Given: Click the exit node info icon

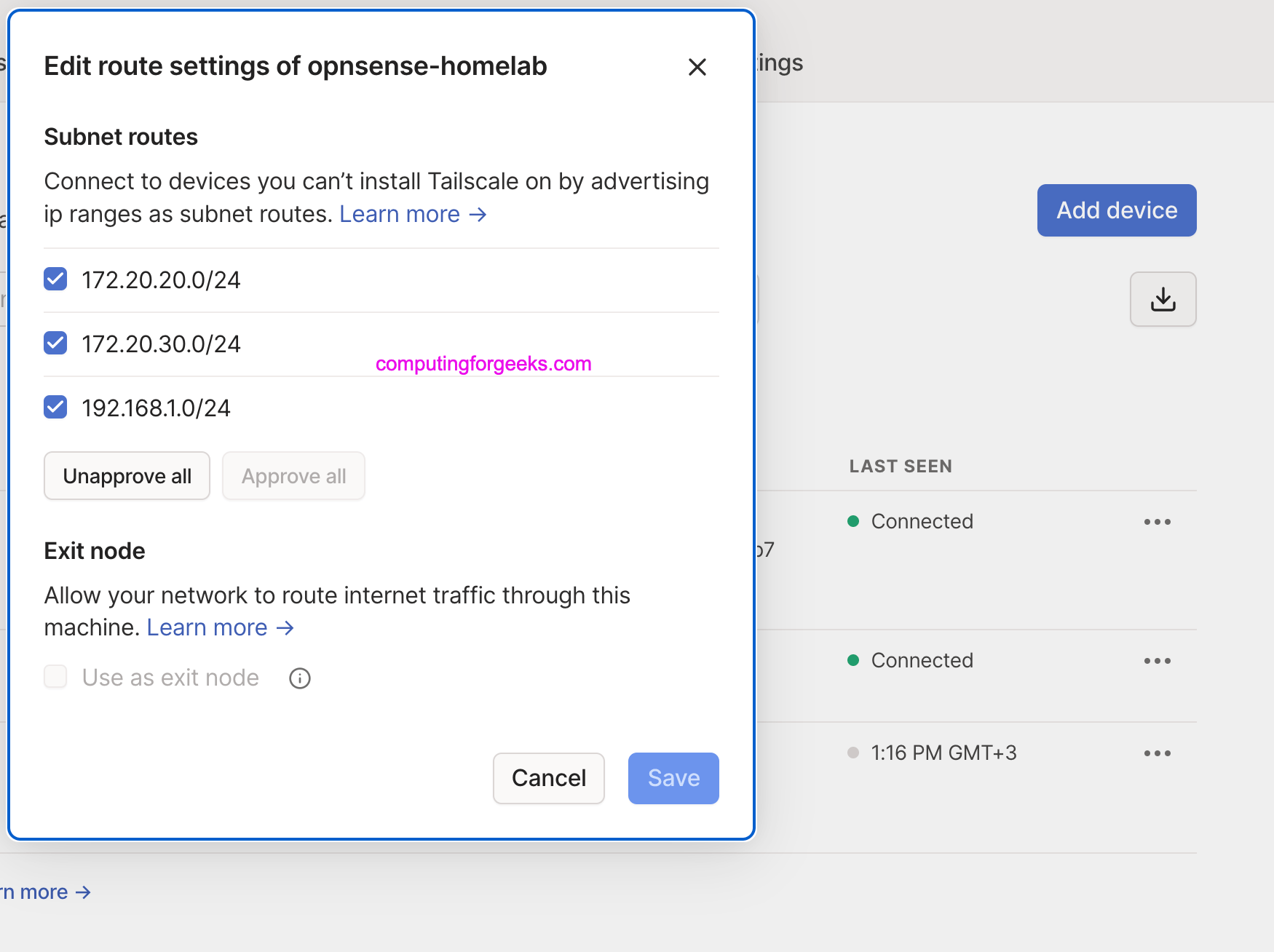Looking at the screenshot, I should (300, 678).
